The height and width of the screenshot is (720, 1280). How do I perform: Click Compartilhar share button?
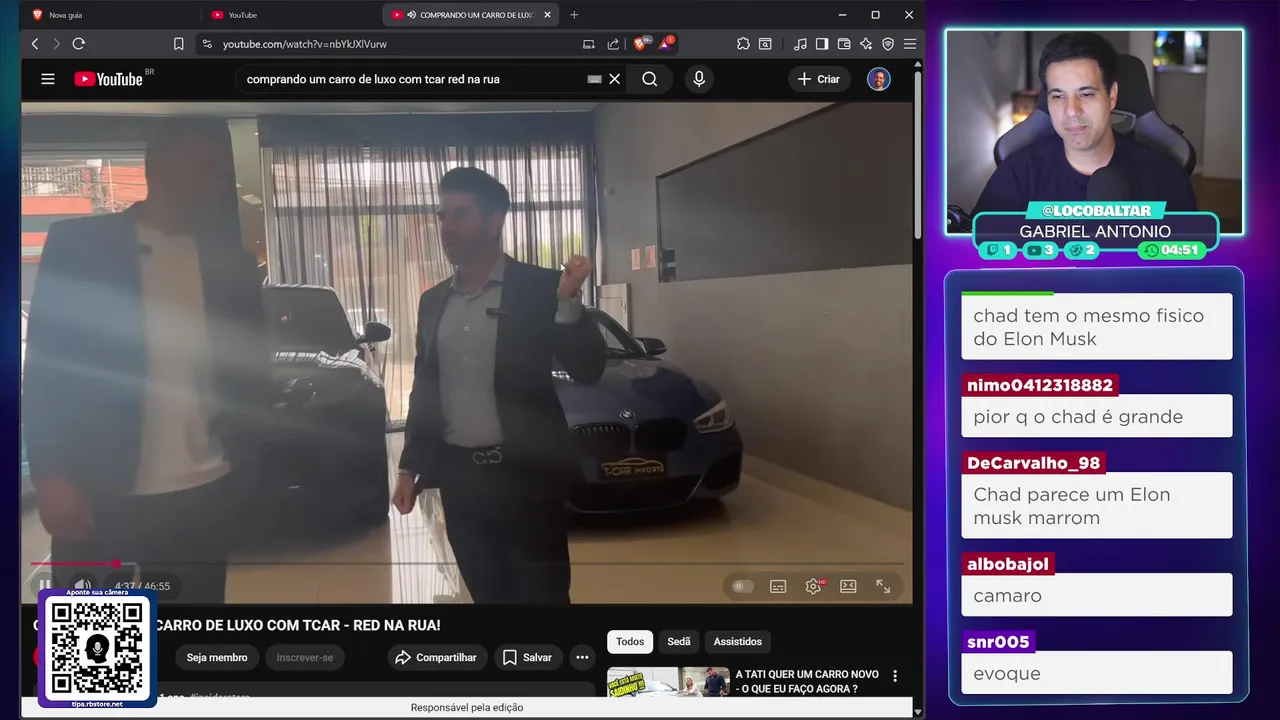point(435,657)
